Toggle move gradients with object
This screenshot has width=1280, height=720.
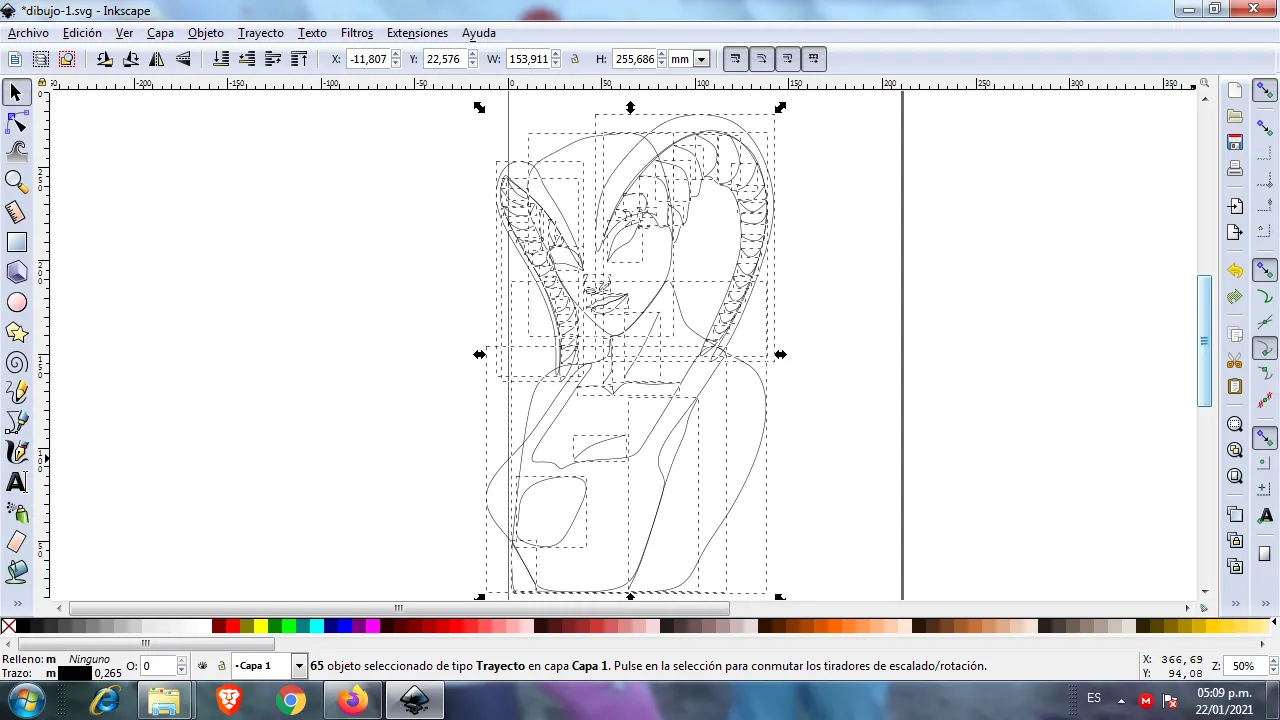[x=787, y=59]
